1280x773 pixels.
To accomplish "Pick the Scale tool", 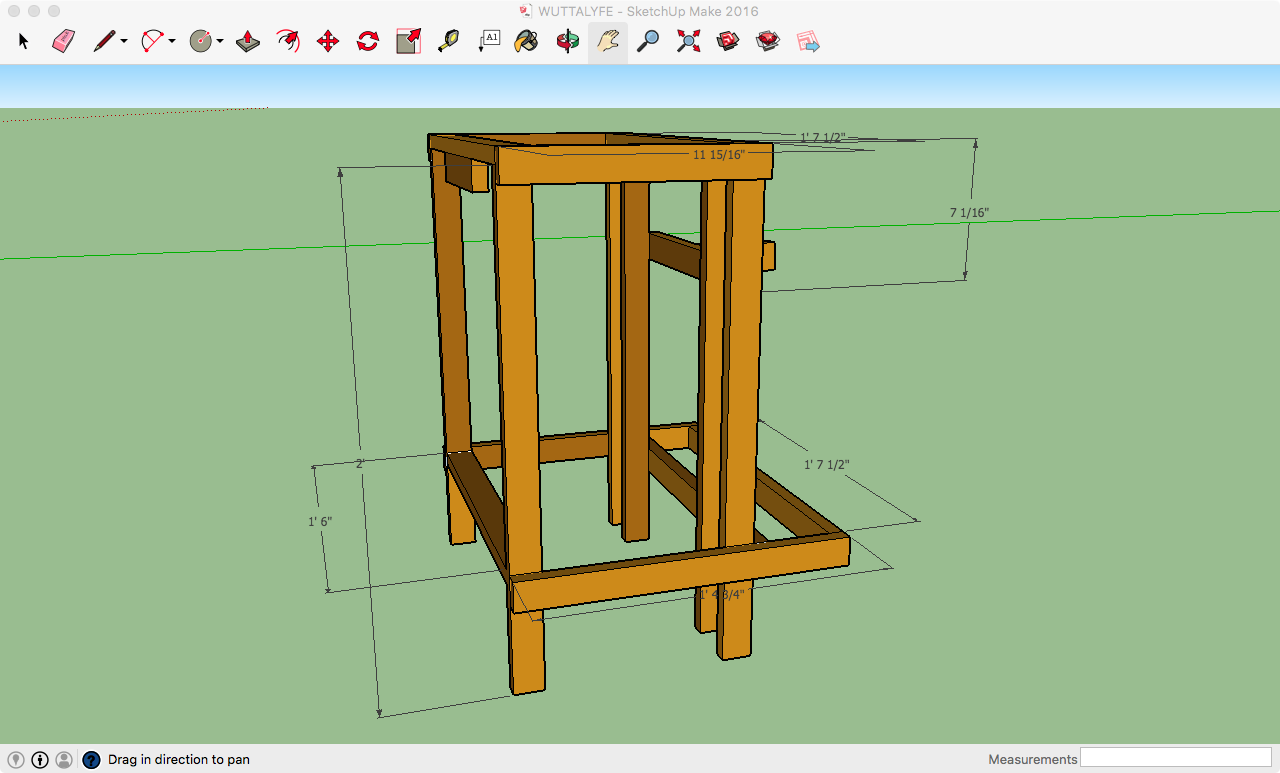I will point(408,41).
